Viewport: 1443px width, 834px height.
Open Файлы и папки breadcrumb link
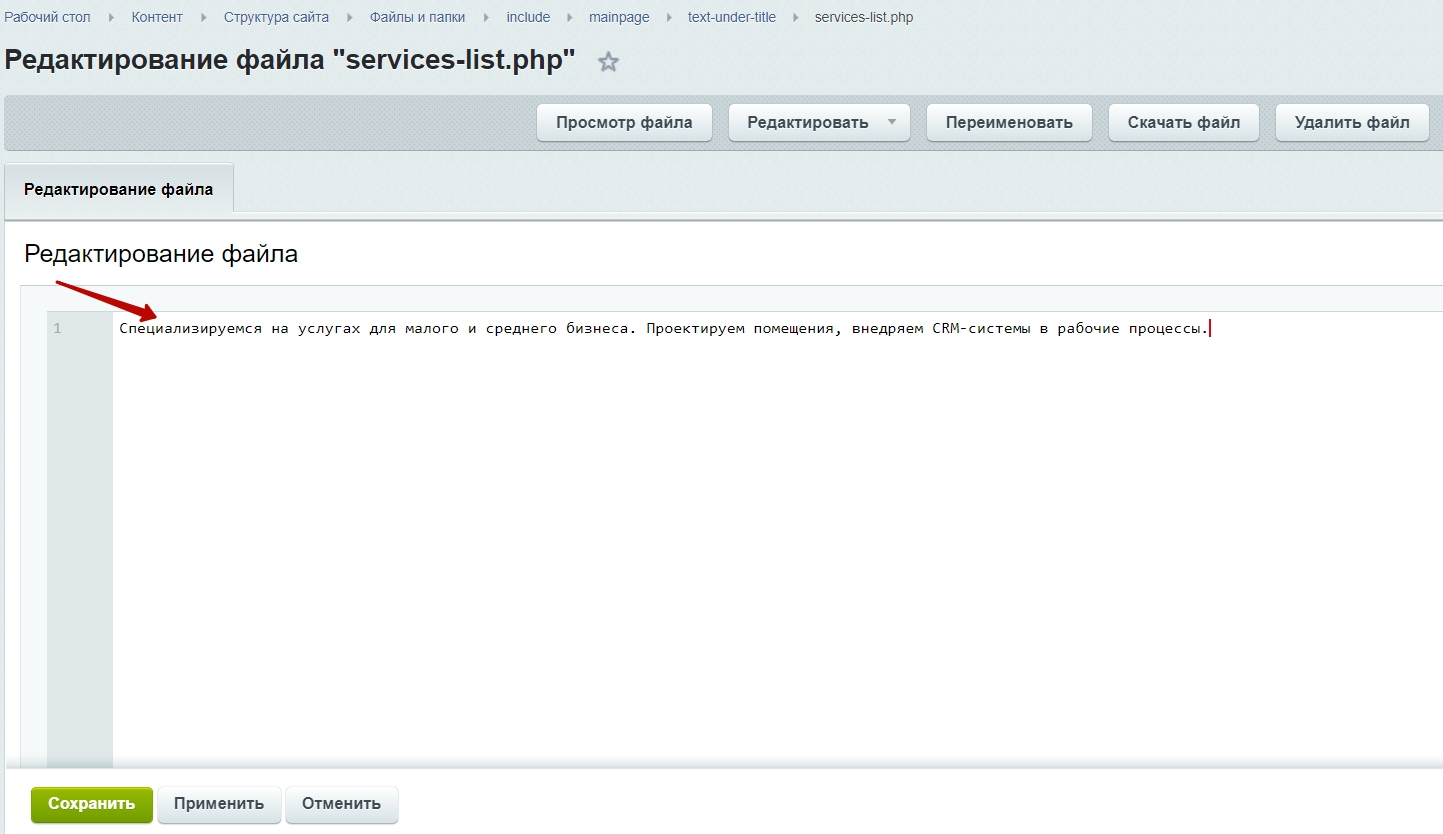(x=417, y=17)
